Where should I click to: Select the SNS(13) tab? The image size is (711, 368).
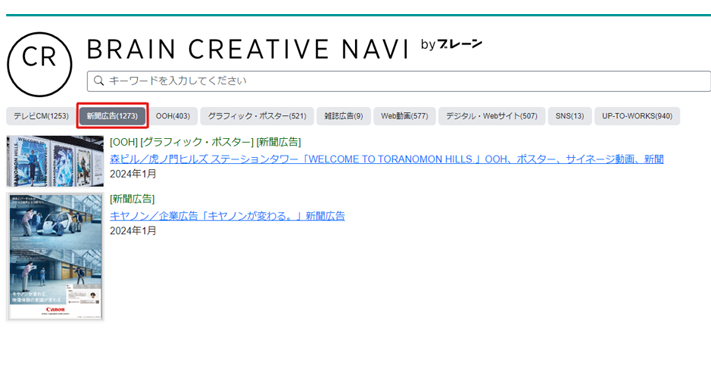tap(570, 116)
